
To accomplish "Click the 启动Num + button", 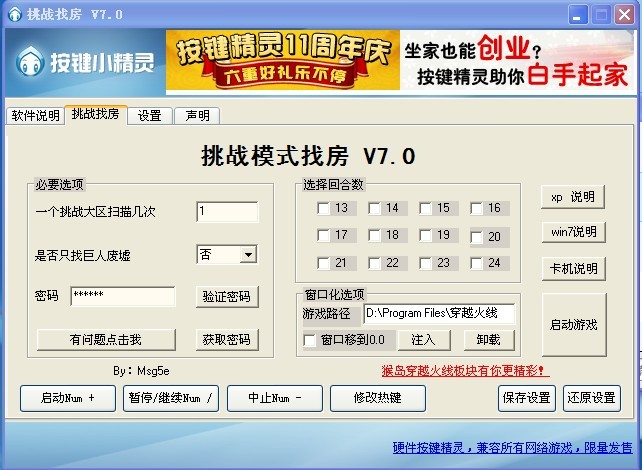I will (x=68, y=398).
